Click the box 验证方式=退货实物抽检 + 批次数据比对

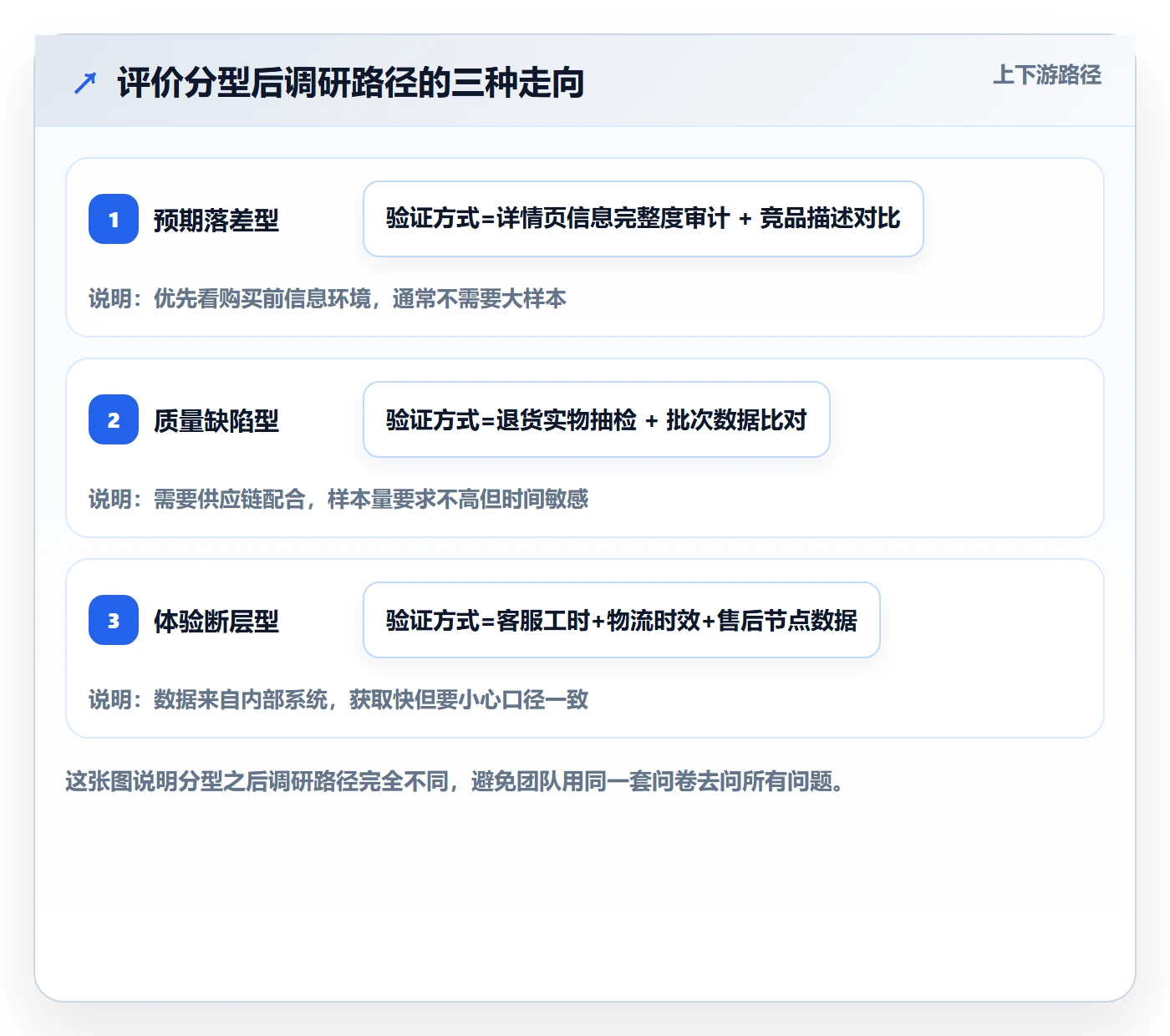coord(597,419)
